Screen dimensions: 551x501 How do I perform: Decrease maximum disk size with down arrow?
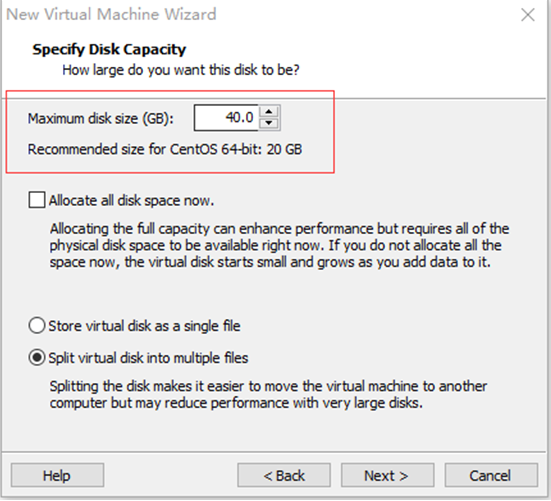tap(269, 123)
